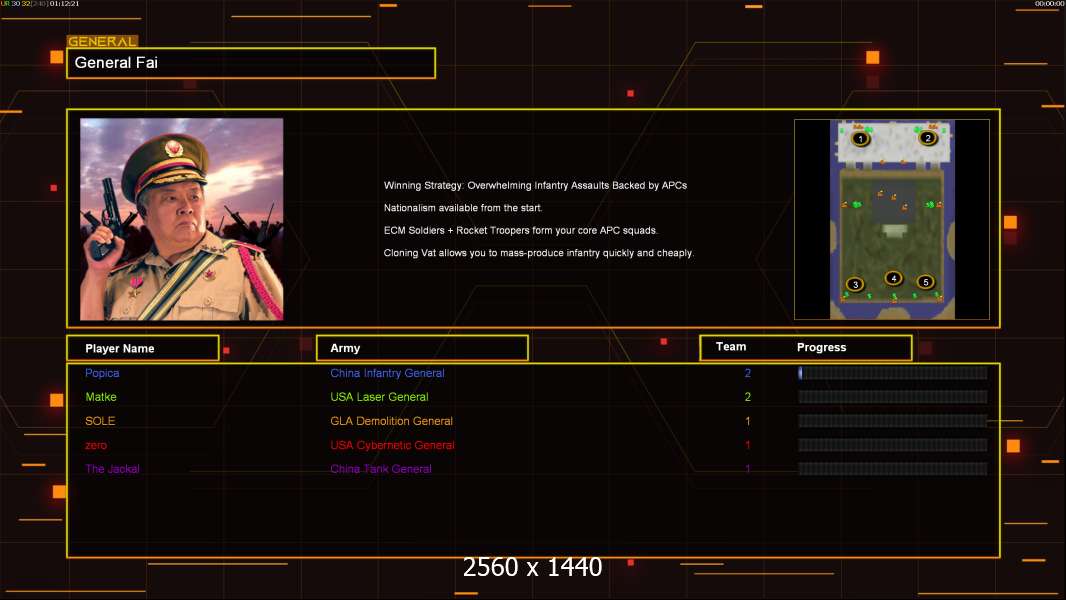This screenshot has height=600, width=1066.
Task: Select player name zero
Action: (96, 445)
